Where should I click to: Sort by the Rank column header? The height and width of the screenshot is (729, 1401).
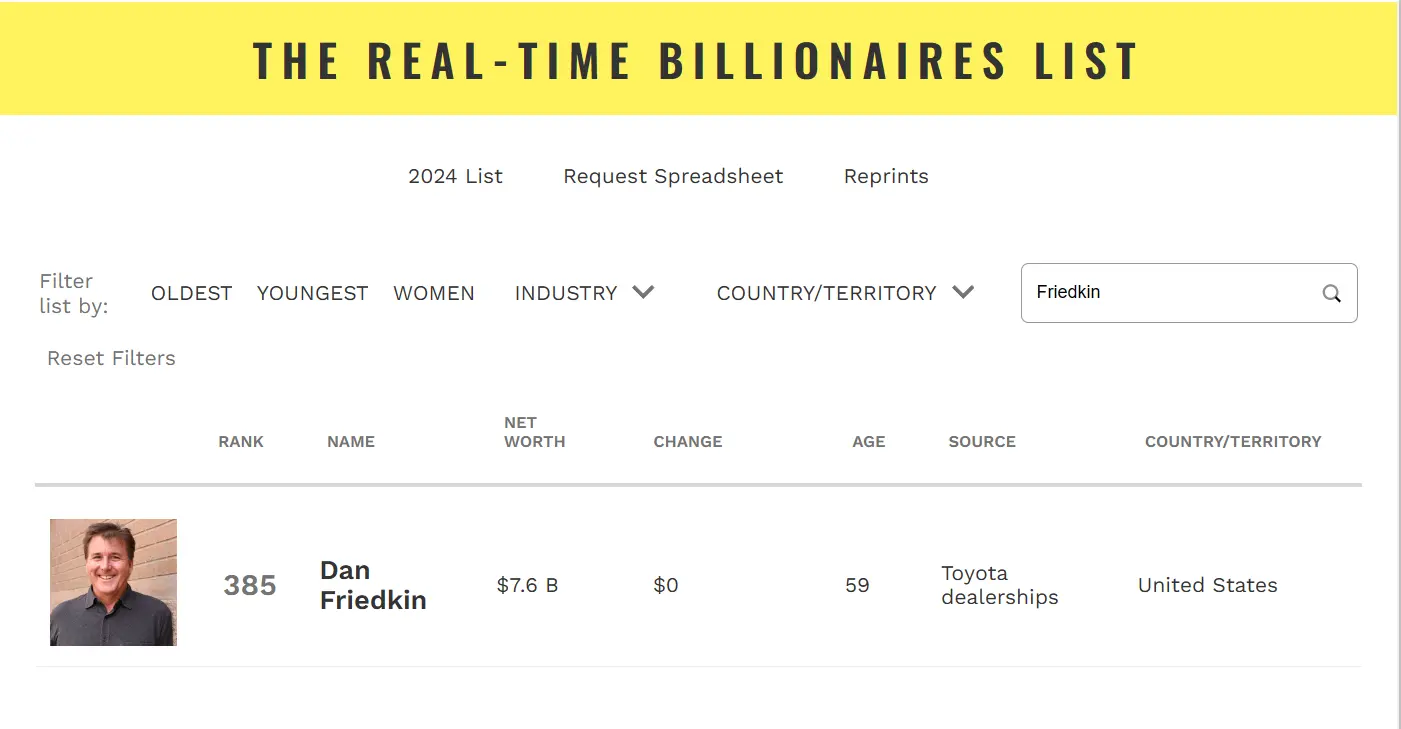(x=241, y=441)
